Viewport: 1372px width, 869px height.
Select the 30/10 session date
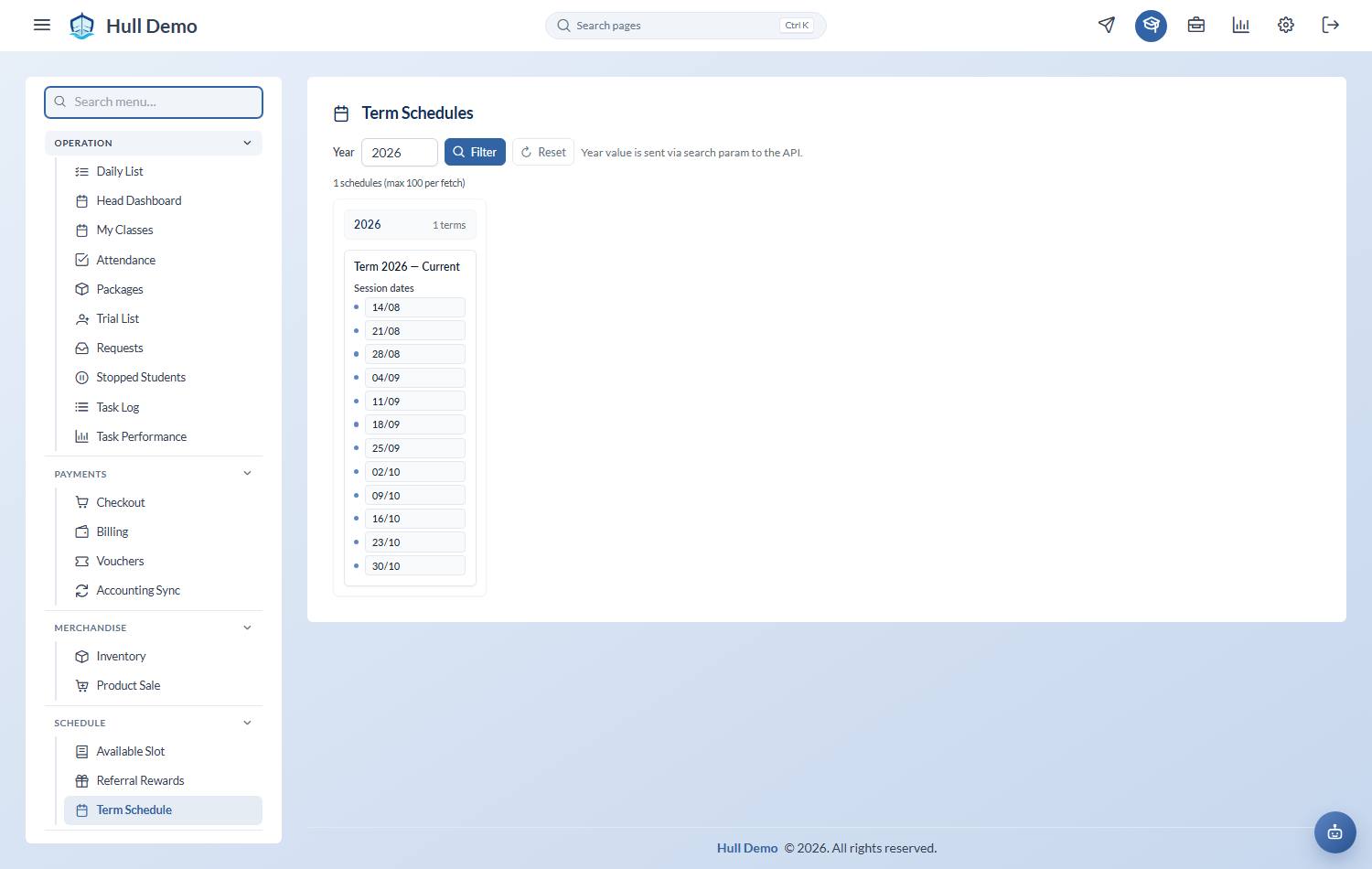pos(414,566)
